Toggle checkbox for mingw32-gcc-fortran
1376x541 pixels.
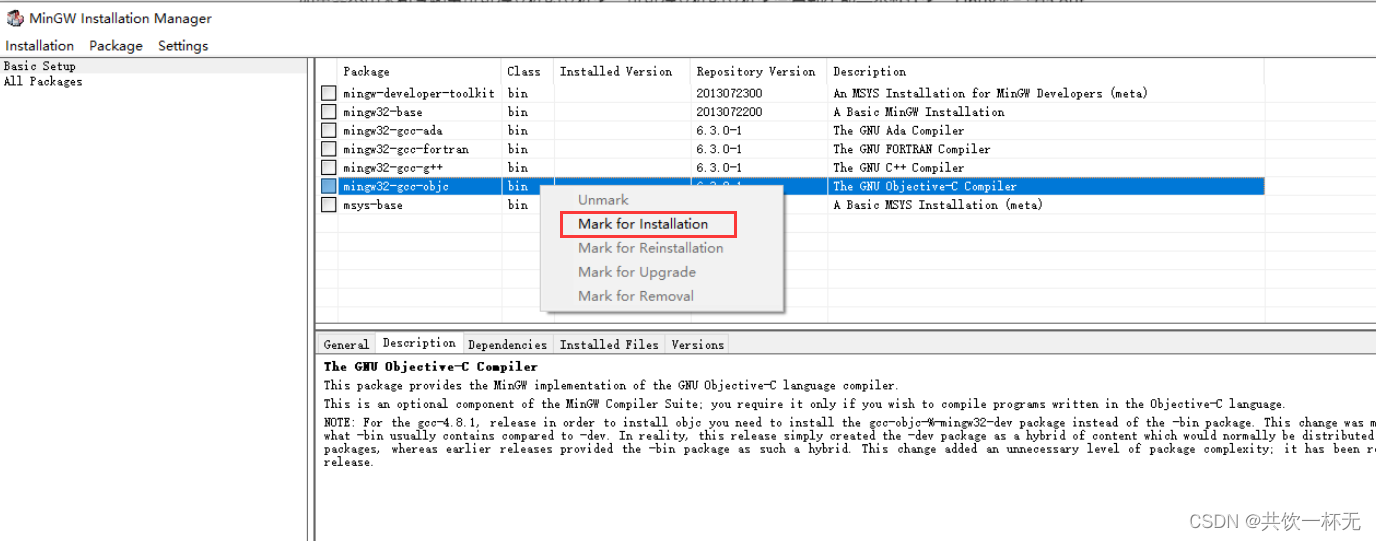point(328,149)
